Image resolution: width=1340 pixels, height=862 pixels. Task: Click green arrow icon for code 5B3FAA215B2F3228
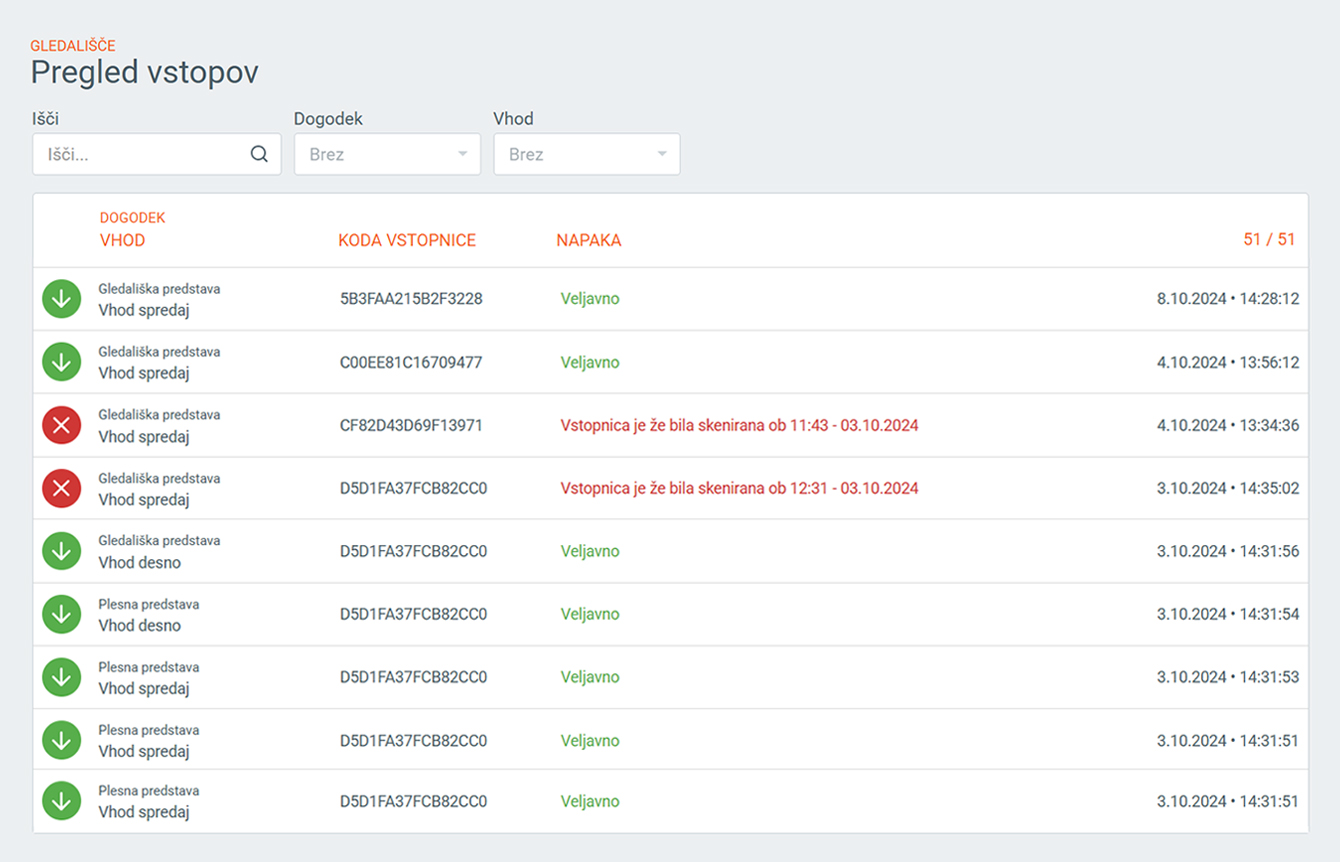pos(62,299)
